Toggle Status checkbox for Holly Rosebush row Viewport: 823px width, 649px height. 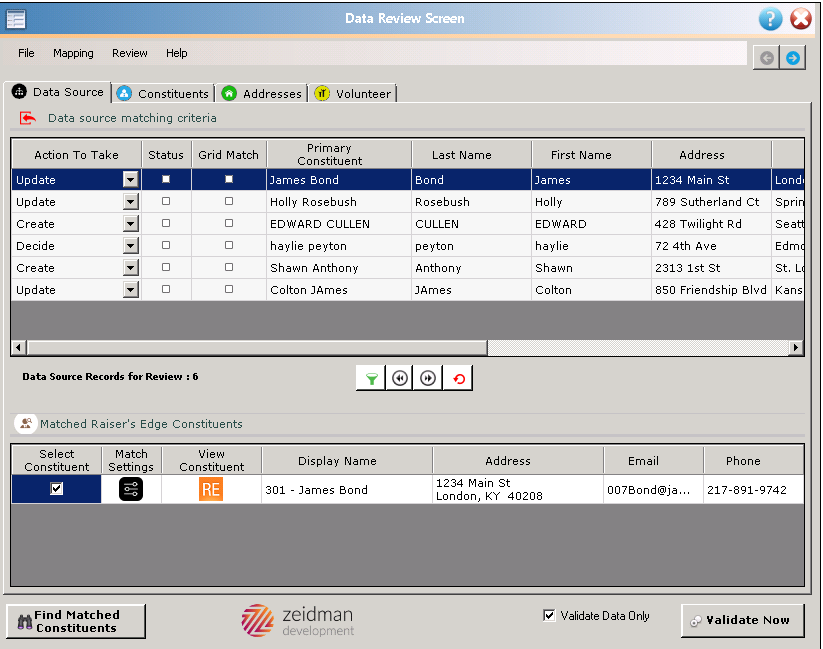pyautogui.click(x=166, y=201)
